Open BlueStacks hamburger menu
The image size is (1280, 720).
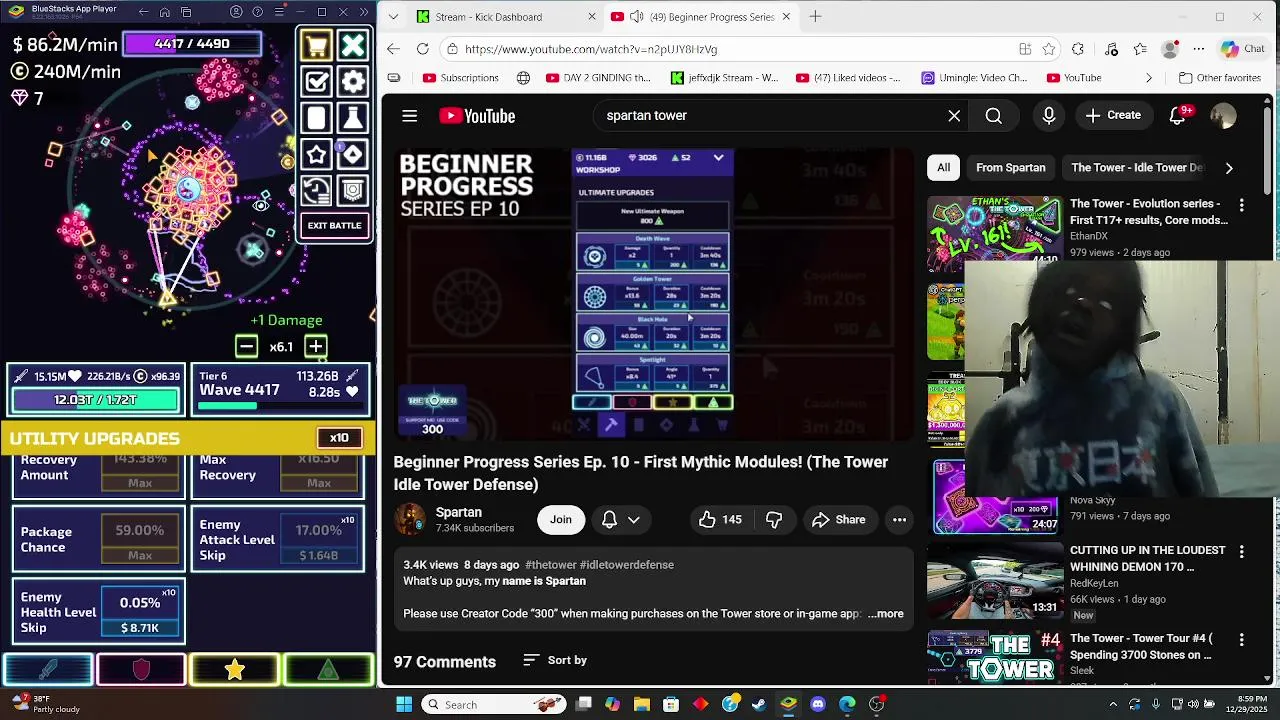[280, 12]
